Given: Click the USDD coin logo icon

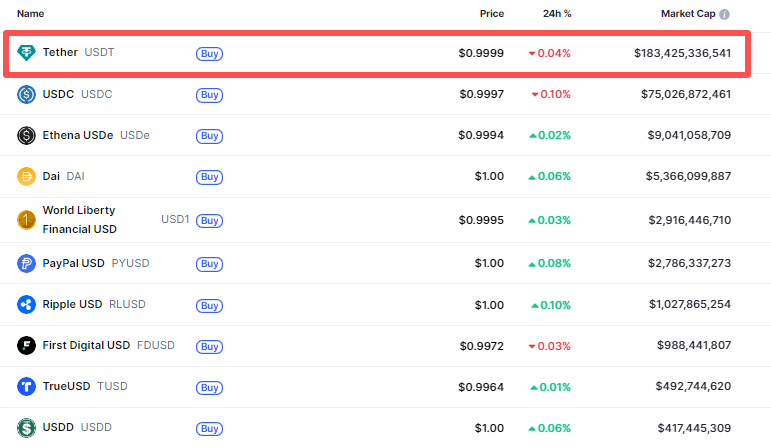Looking at the screenshot, I should pos(27,428).
